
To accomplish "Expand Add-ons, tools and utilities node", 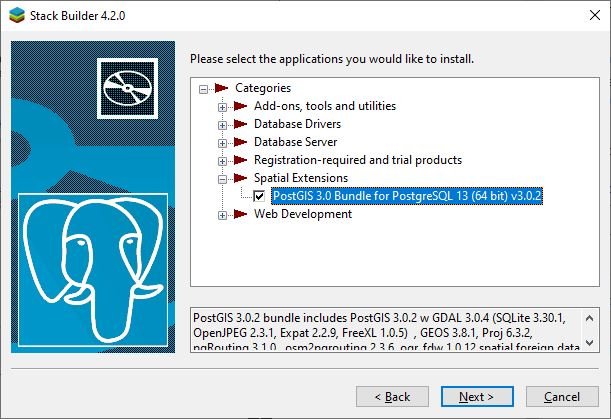I will (222, 107).
